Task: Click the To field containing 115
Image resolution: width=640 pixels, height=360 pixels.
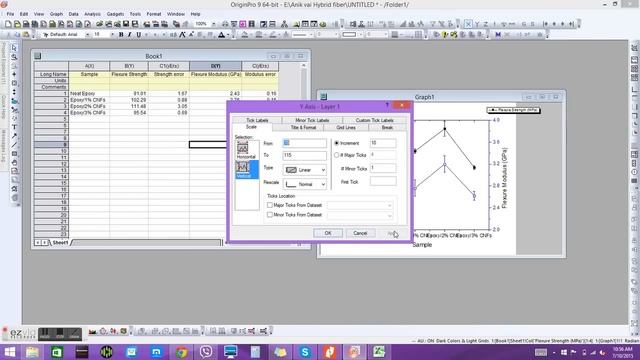Action: point(305,155)
